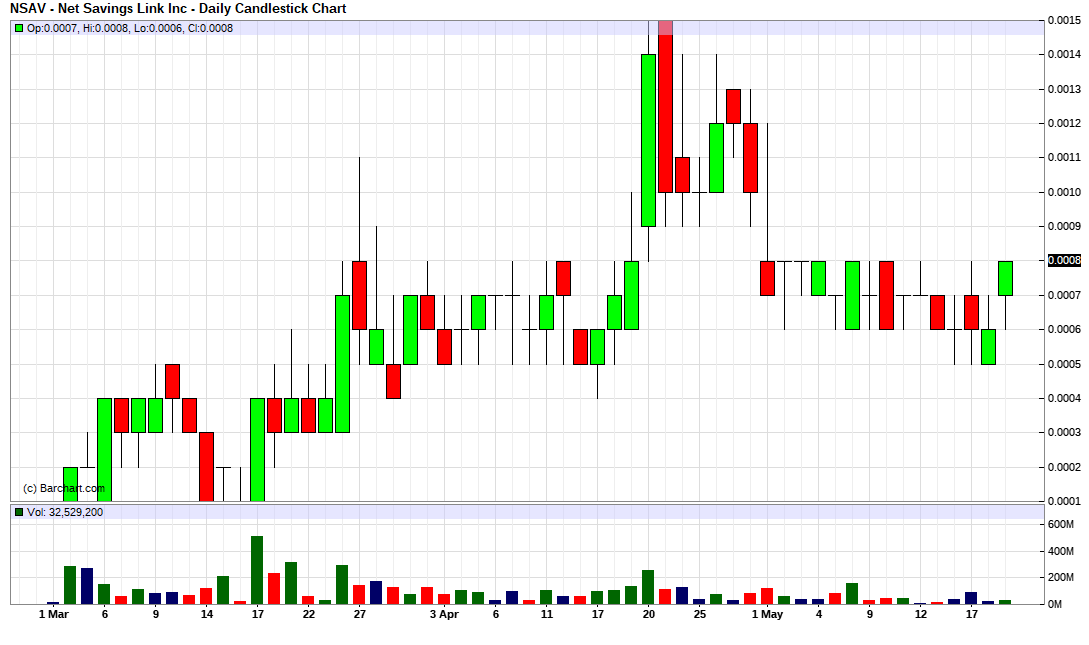Image resolution: width=1089 pixels, height=645 pixels.
Task: Click the 0.0006 price axis label
Action: [x=1064, y=329]
